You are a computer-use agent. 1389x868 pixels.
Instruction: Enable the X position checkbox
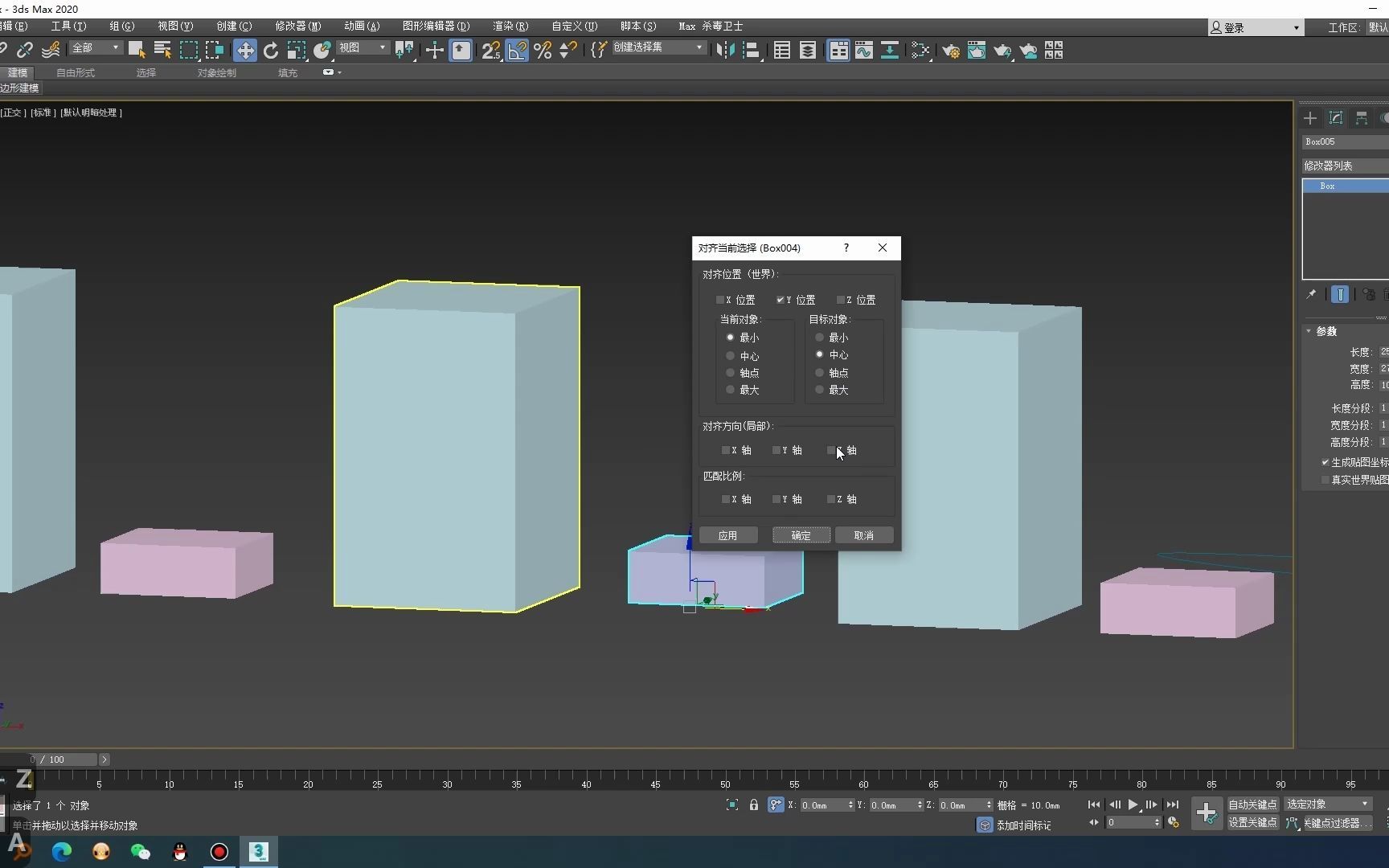point(720,300)
